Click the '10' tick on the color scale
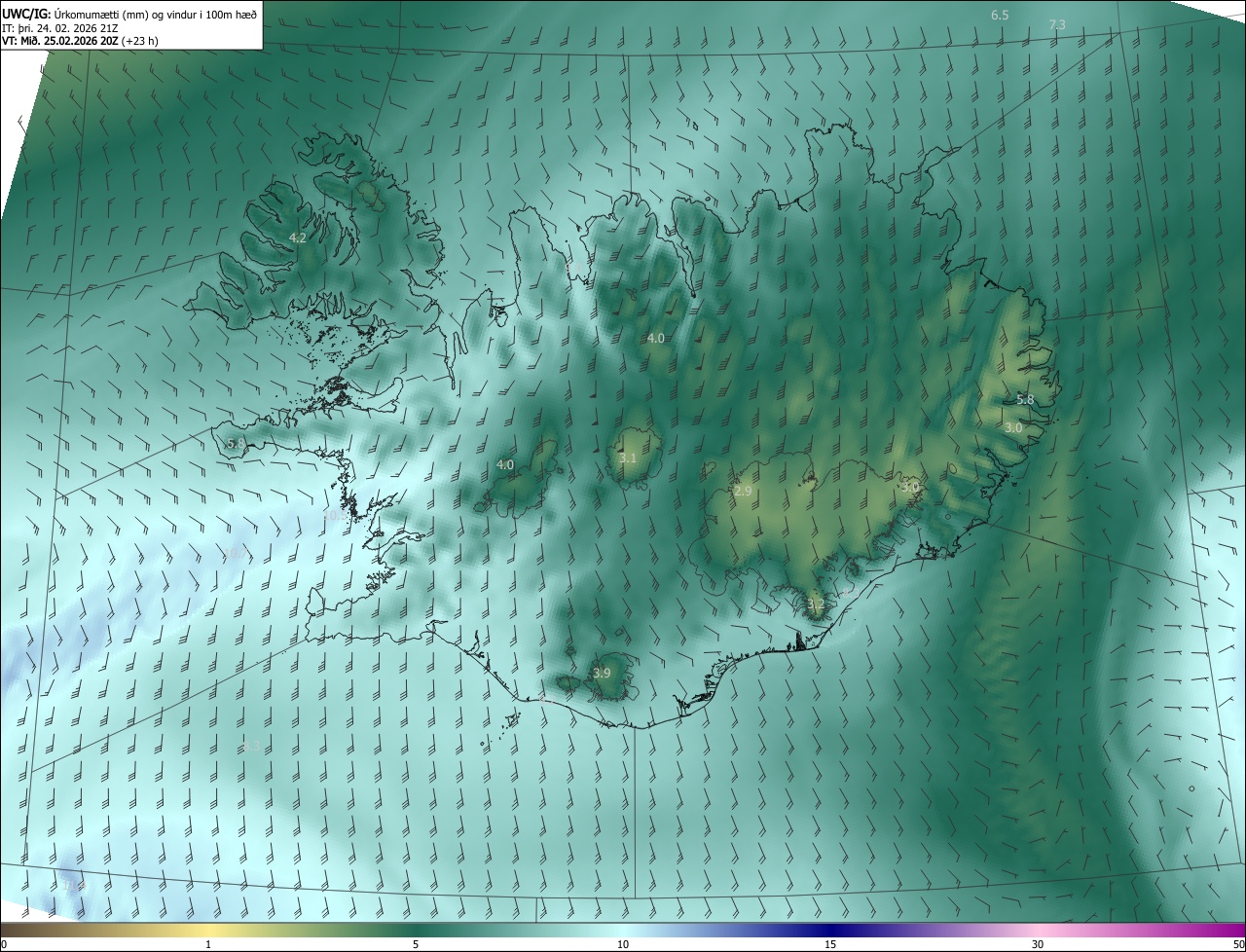 (x=623, y=944)
